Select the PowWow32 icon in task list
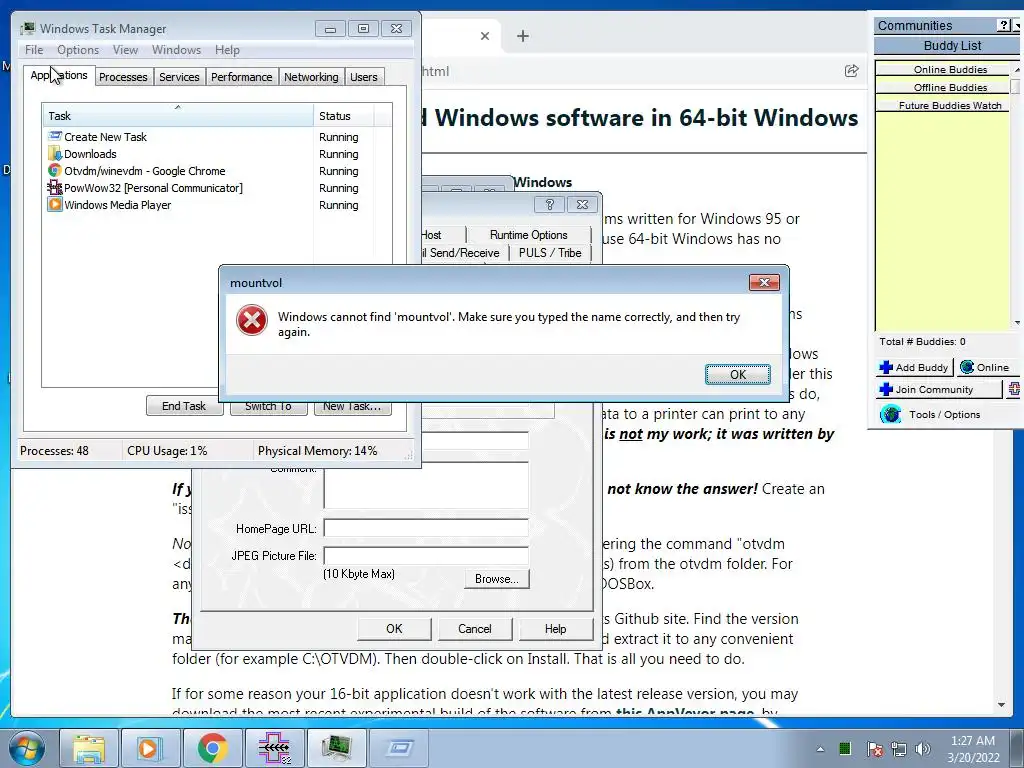 [55, 187]
